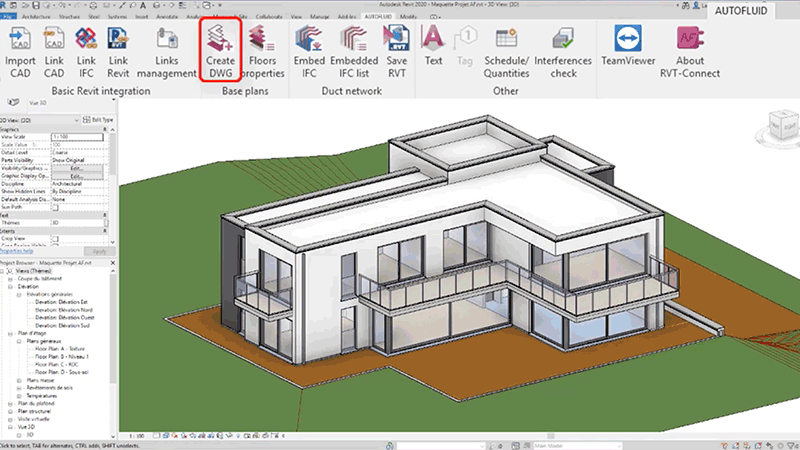Toggle the Sun Path checkbox
The width and height of the screenshot is (800, 450).
[x=55, y=207]
